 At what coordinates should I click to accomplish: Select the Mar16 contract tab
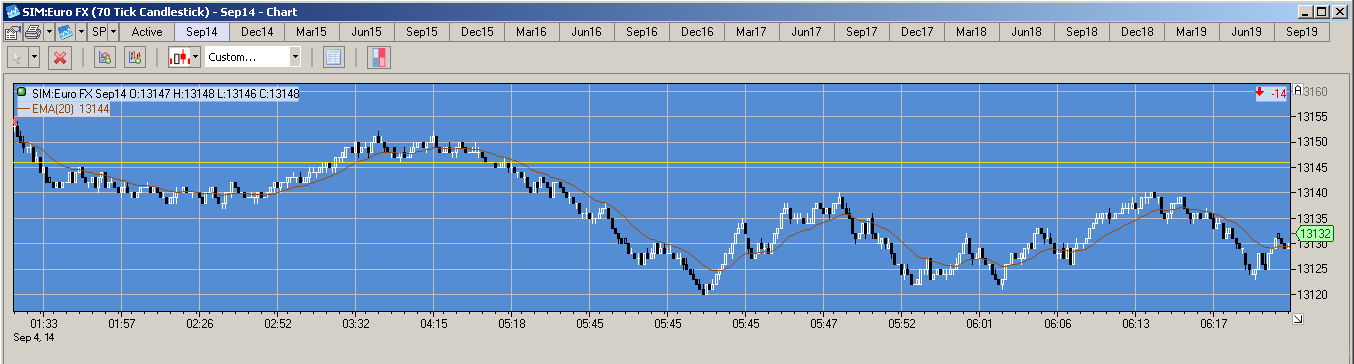[532, 31]
